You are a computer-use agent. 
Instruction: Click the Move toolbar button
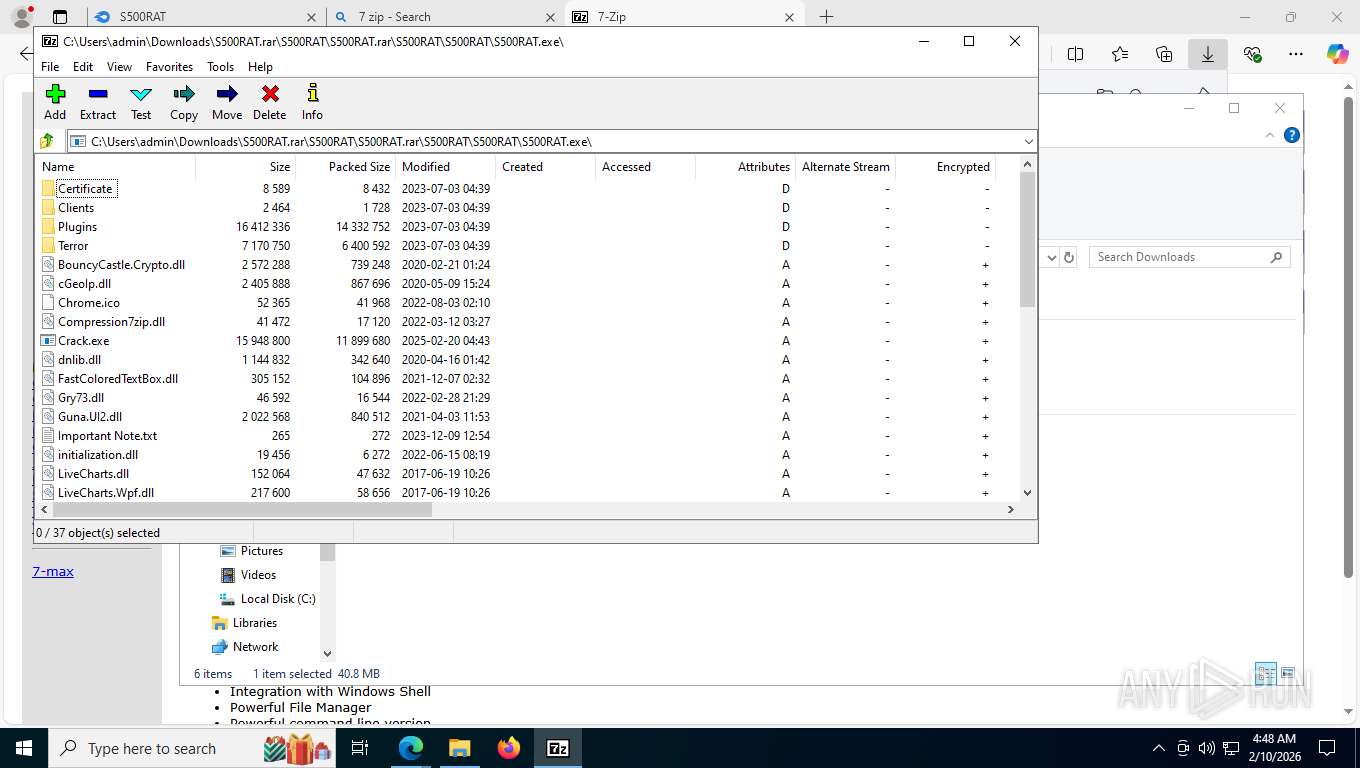(227, 102)
